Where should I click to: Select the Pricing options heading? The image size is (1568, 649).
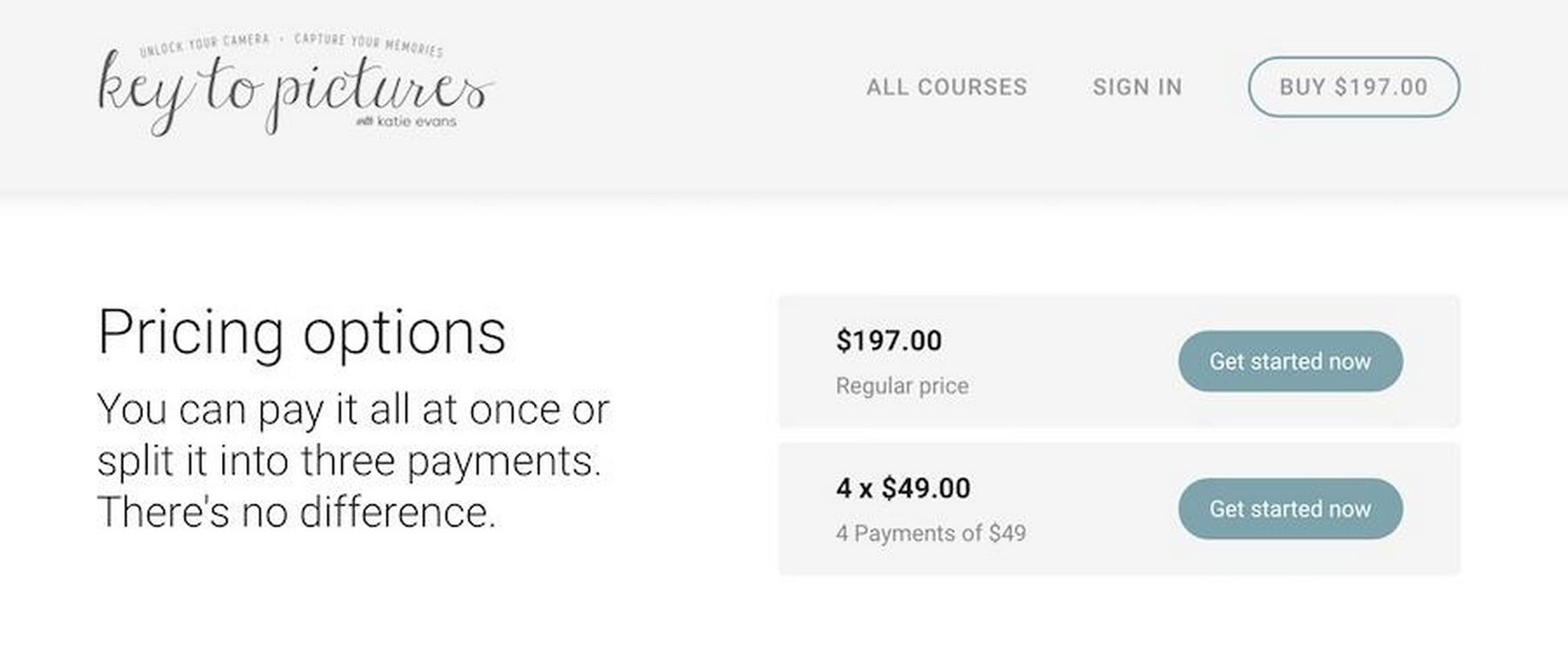click(302, 332)
